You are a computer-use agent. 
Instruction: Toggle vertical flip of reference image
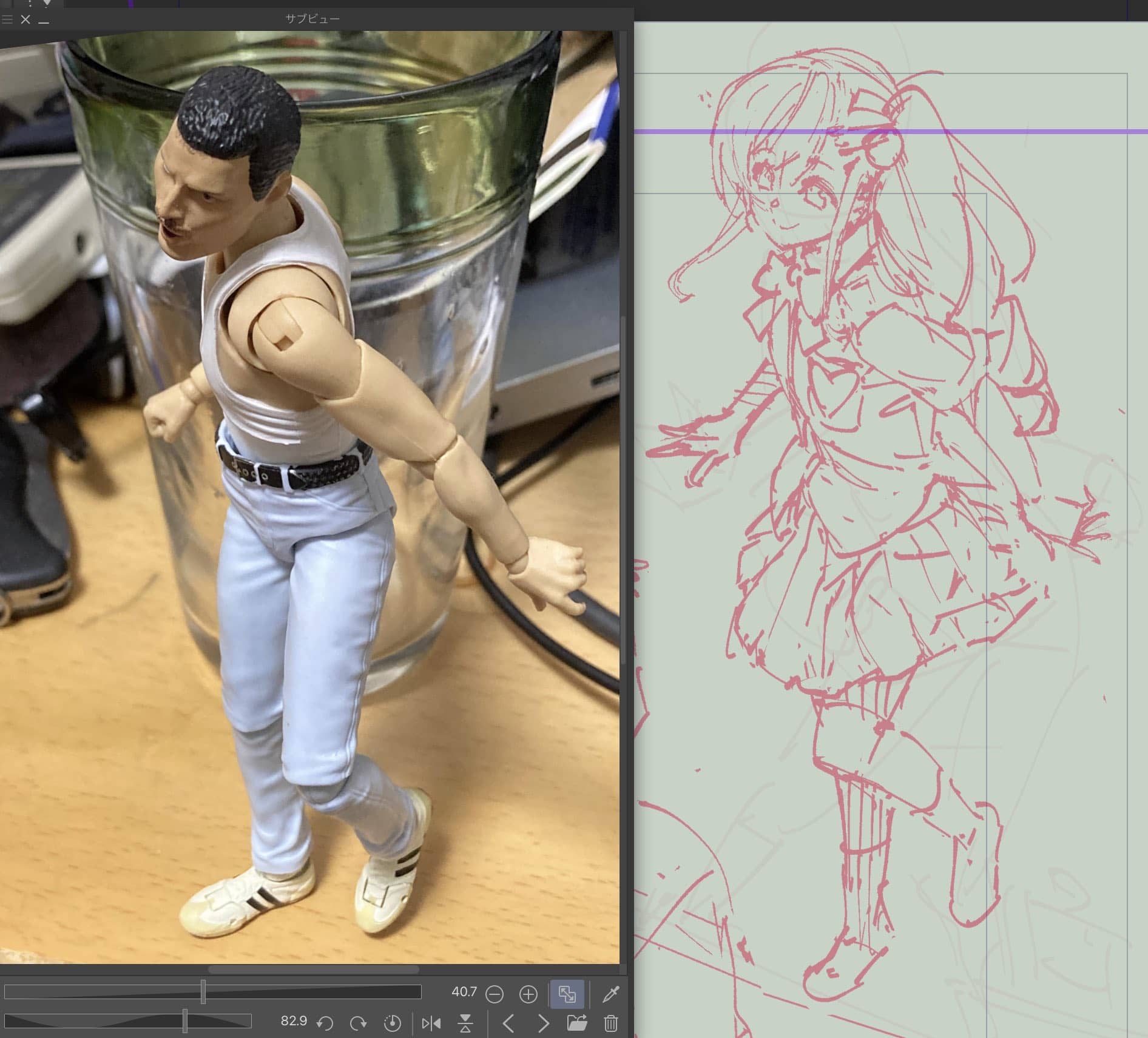[465, 1023]
